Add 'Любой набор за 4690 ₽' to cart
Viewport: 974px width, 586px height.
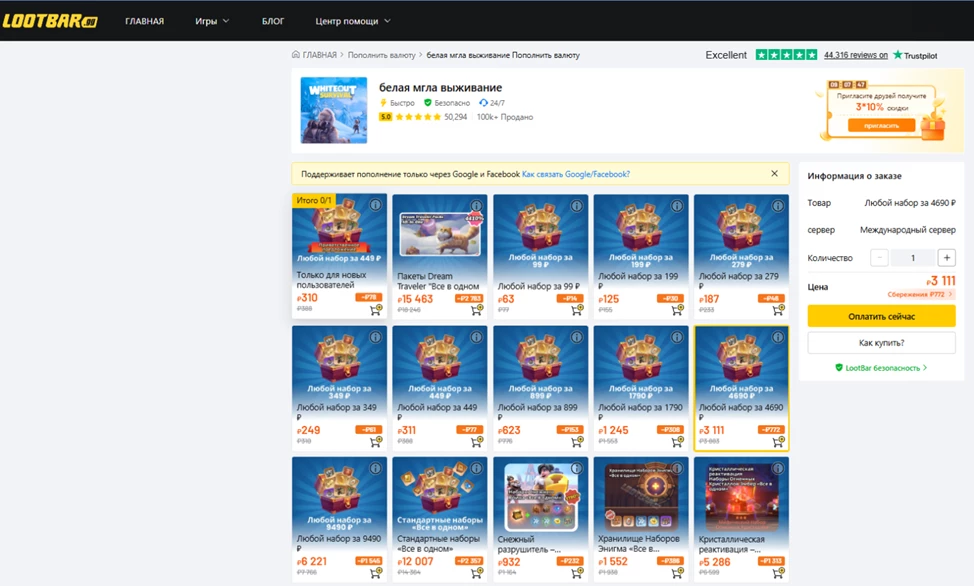point(778,441)
